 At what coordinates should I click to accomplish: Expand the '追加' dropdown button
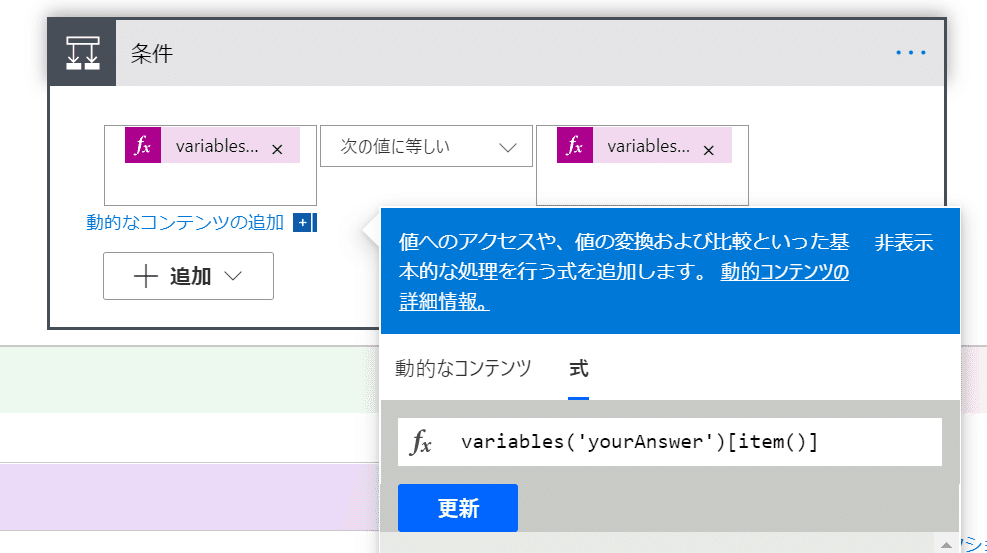pos(188,276)
